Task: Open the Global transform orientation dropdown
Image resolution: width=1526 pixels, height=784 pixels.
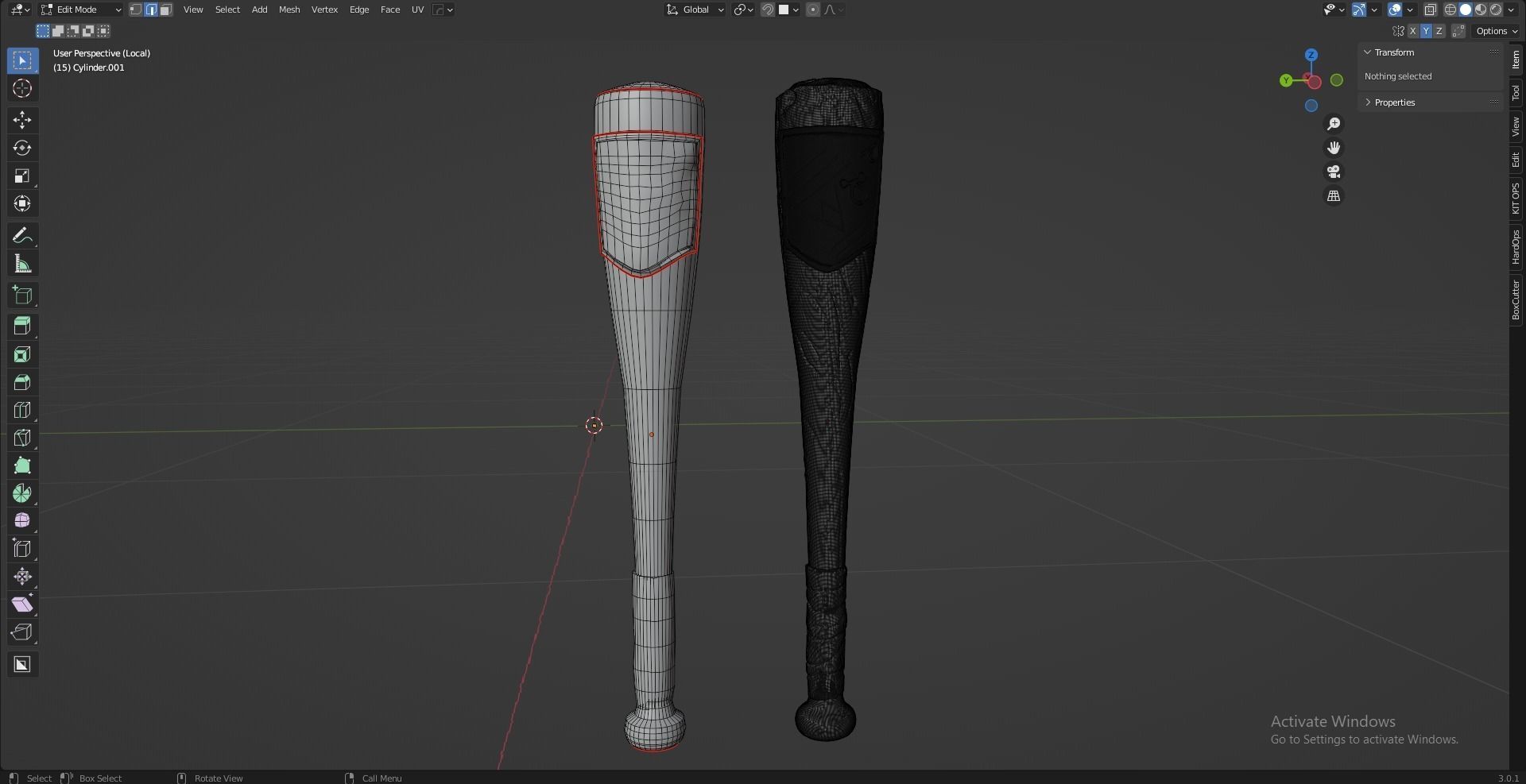Action: (694, 10)
